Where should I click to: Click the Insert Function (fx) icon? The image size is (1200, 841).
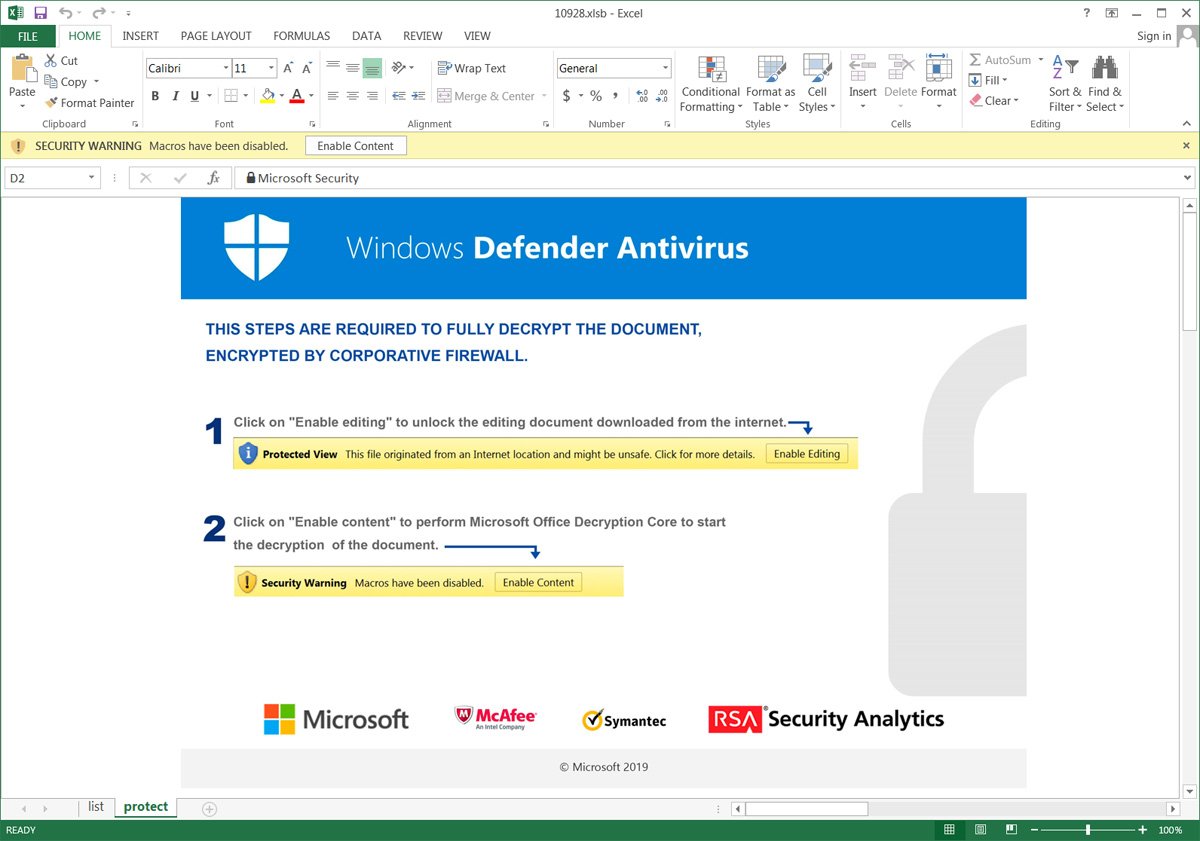click(213, 177)
